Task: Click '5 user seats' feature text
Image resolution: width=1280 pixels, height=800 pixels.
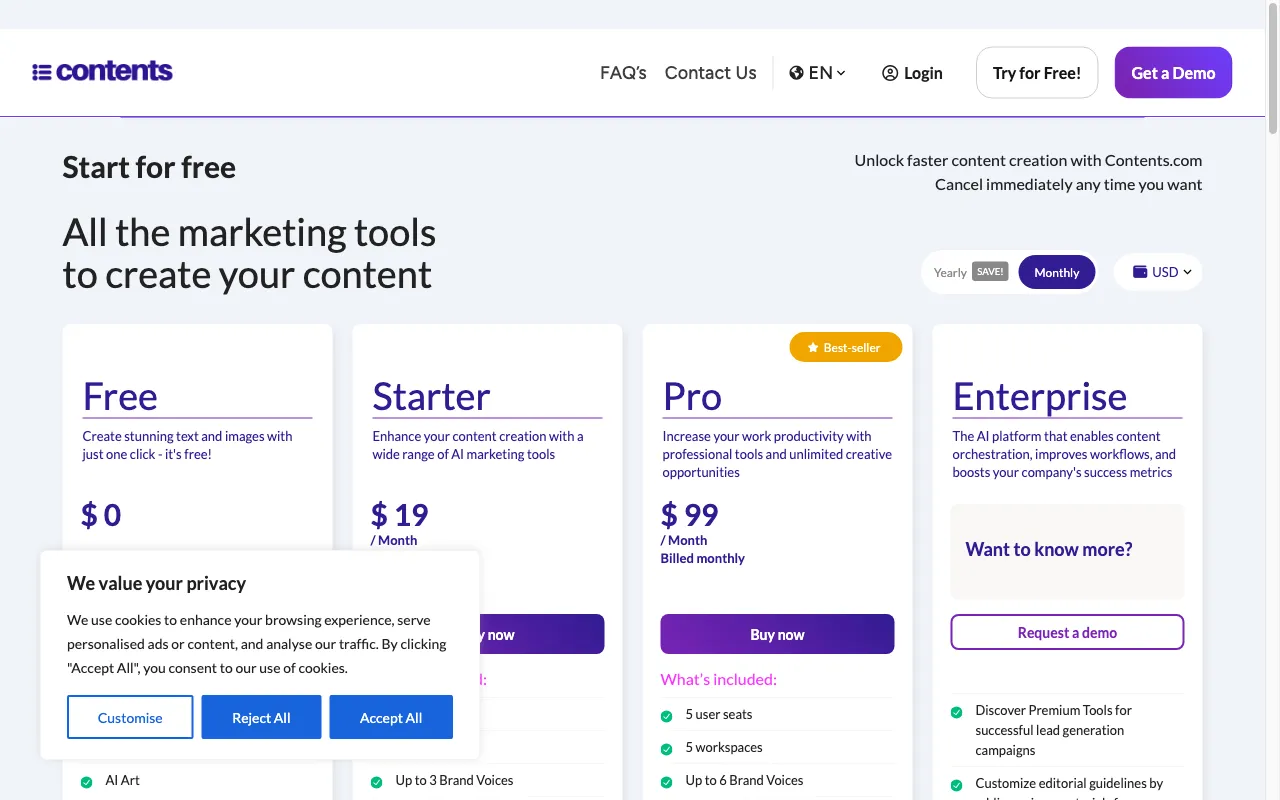Action: point(719,714)
